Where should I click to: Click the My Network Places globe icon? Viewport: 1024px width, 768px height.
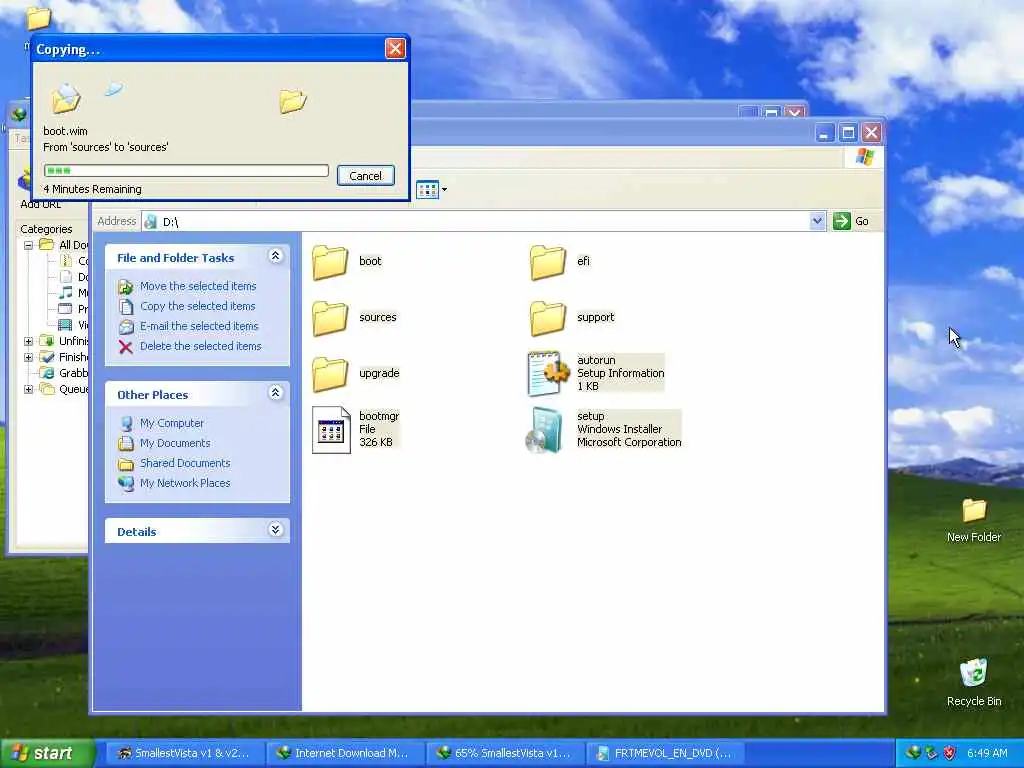(x=126, y=483)
